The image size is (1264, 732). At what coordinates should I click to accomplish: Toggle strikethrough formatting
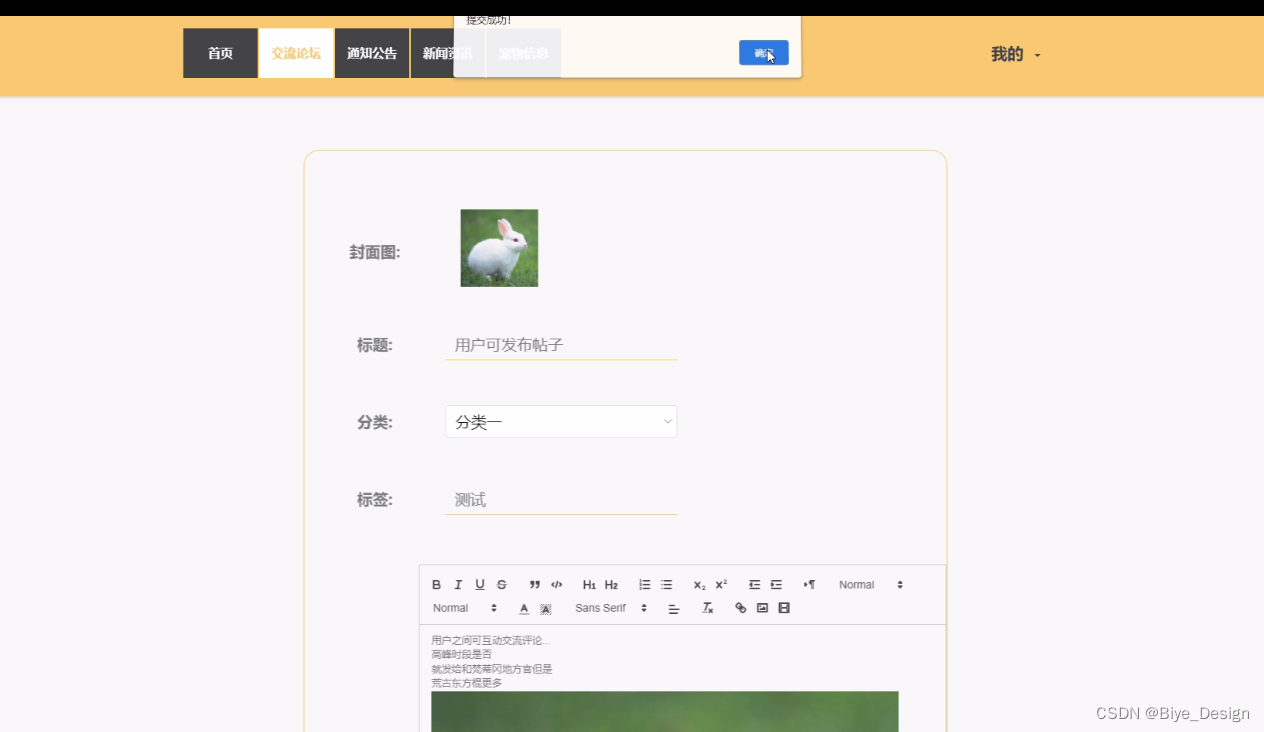click(502, 585)
